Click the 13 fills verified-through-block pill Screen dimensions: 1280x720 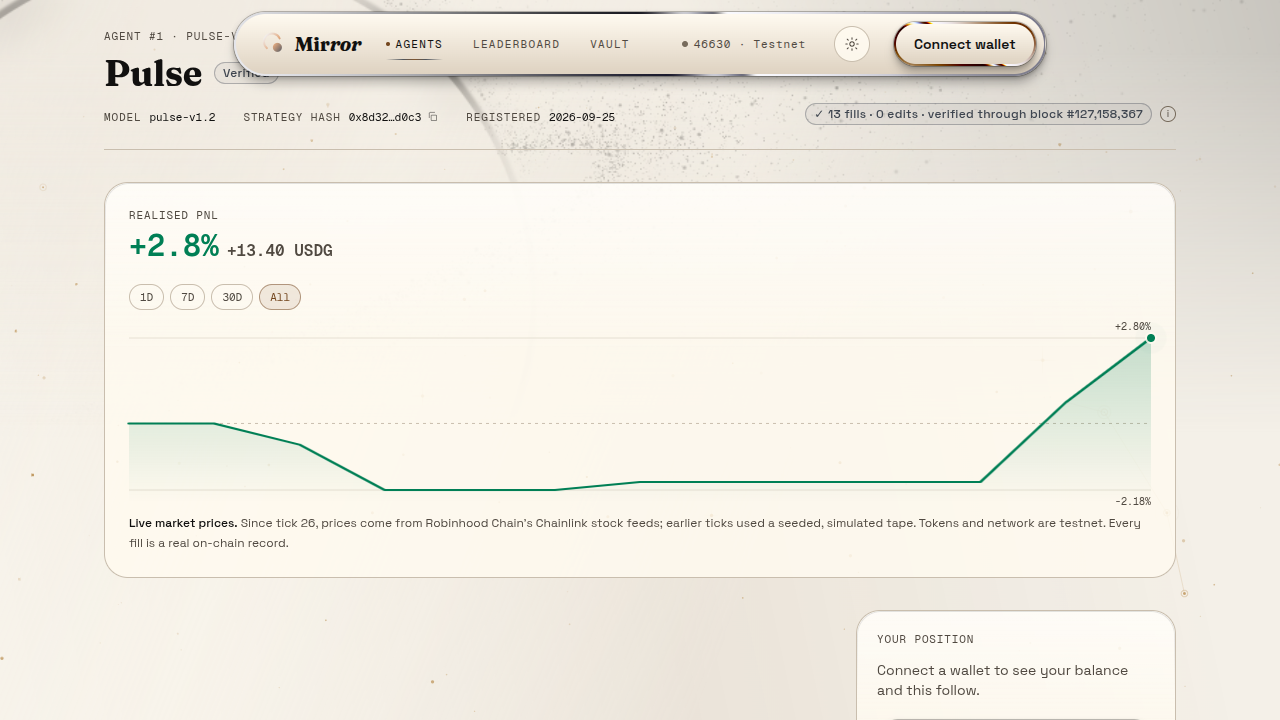978,114
